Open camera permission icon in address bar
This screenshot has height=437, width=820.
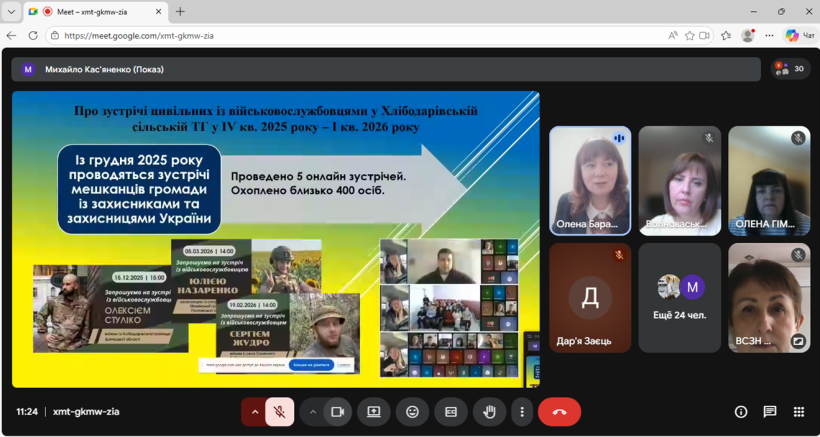coord(704,36)
